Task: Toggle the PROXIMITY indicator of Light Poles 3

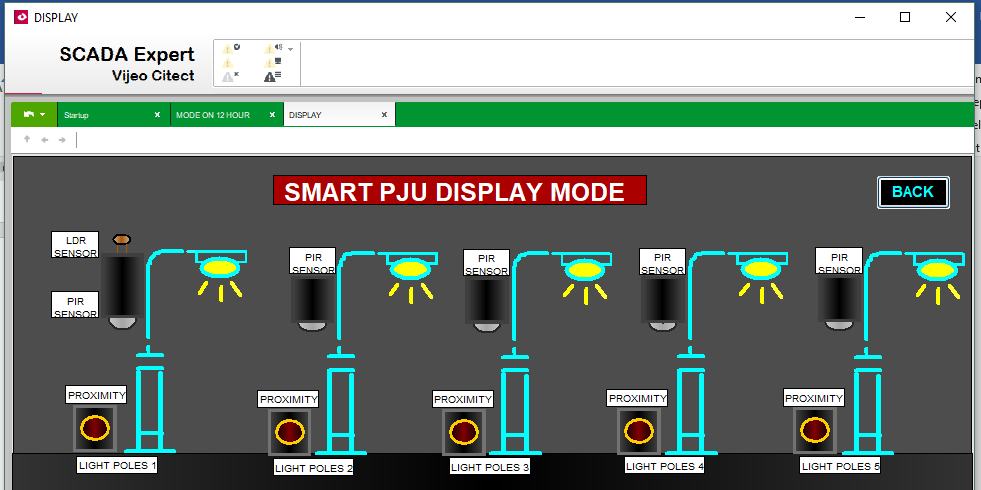Action: pyautogui.click(x=463, y=432)
